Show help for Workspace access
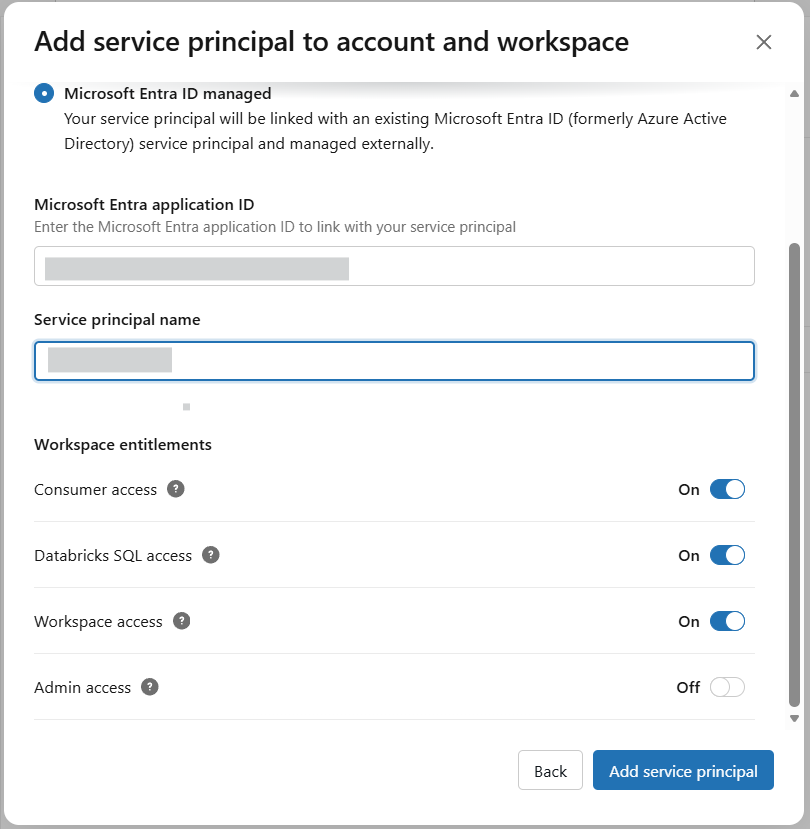This screenshot has height=829, width=810. coord(182,621)
